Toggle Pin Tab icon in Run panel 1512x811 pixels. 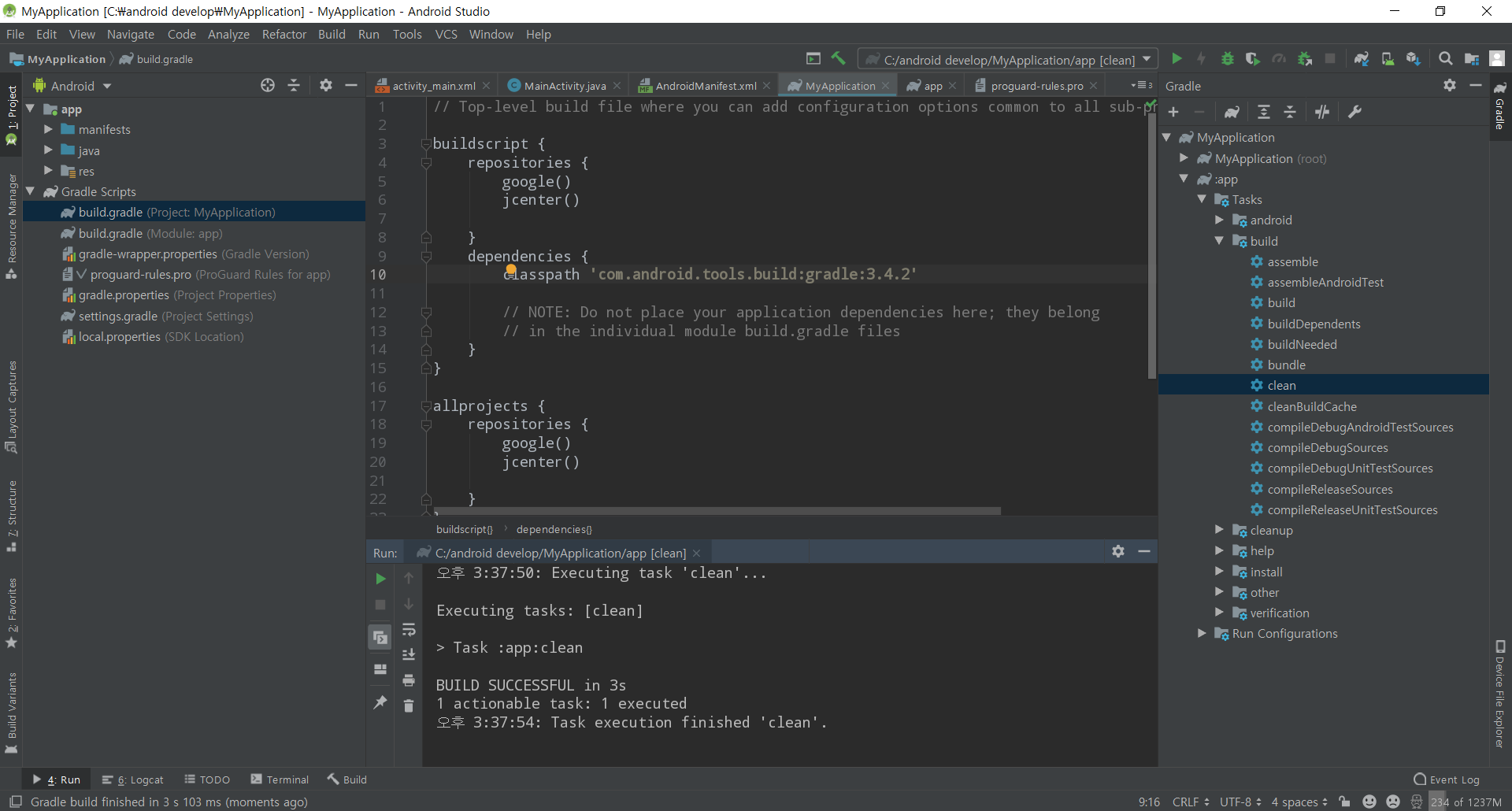[380, 702]
